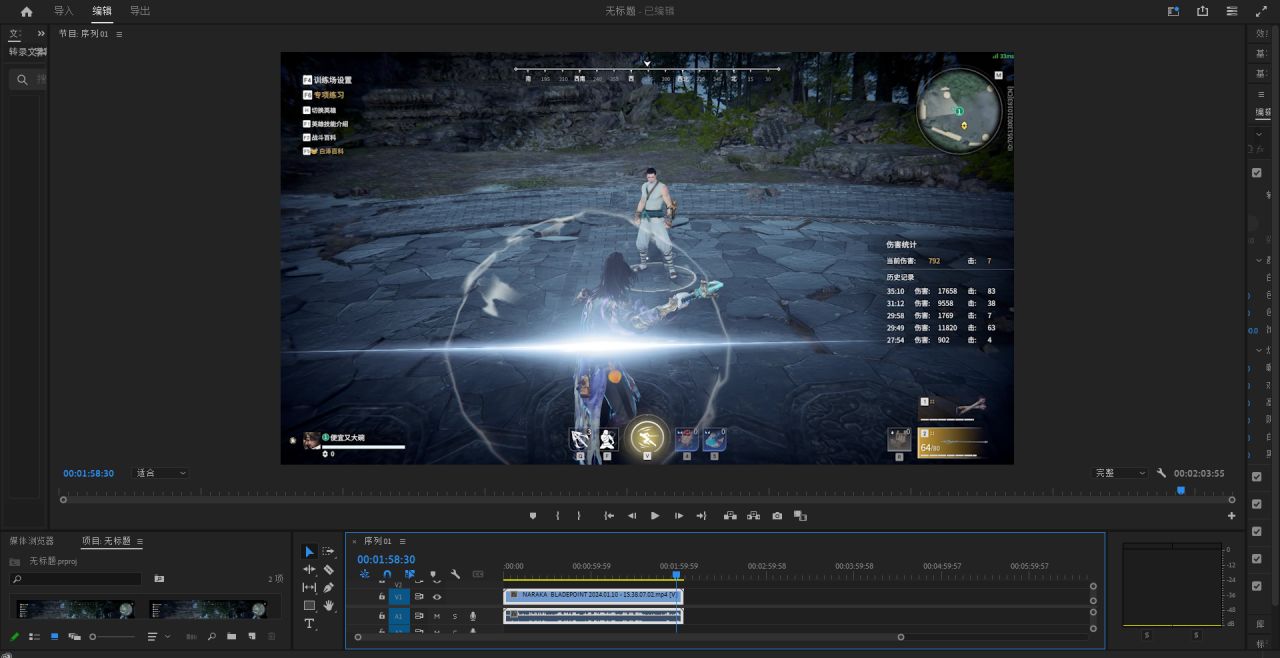Select the Razor tool in the toolbox
This screenshot has width=1280, height=658.
(328, 570)
